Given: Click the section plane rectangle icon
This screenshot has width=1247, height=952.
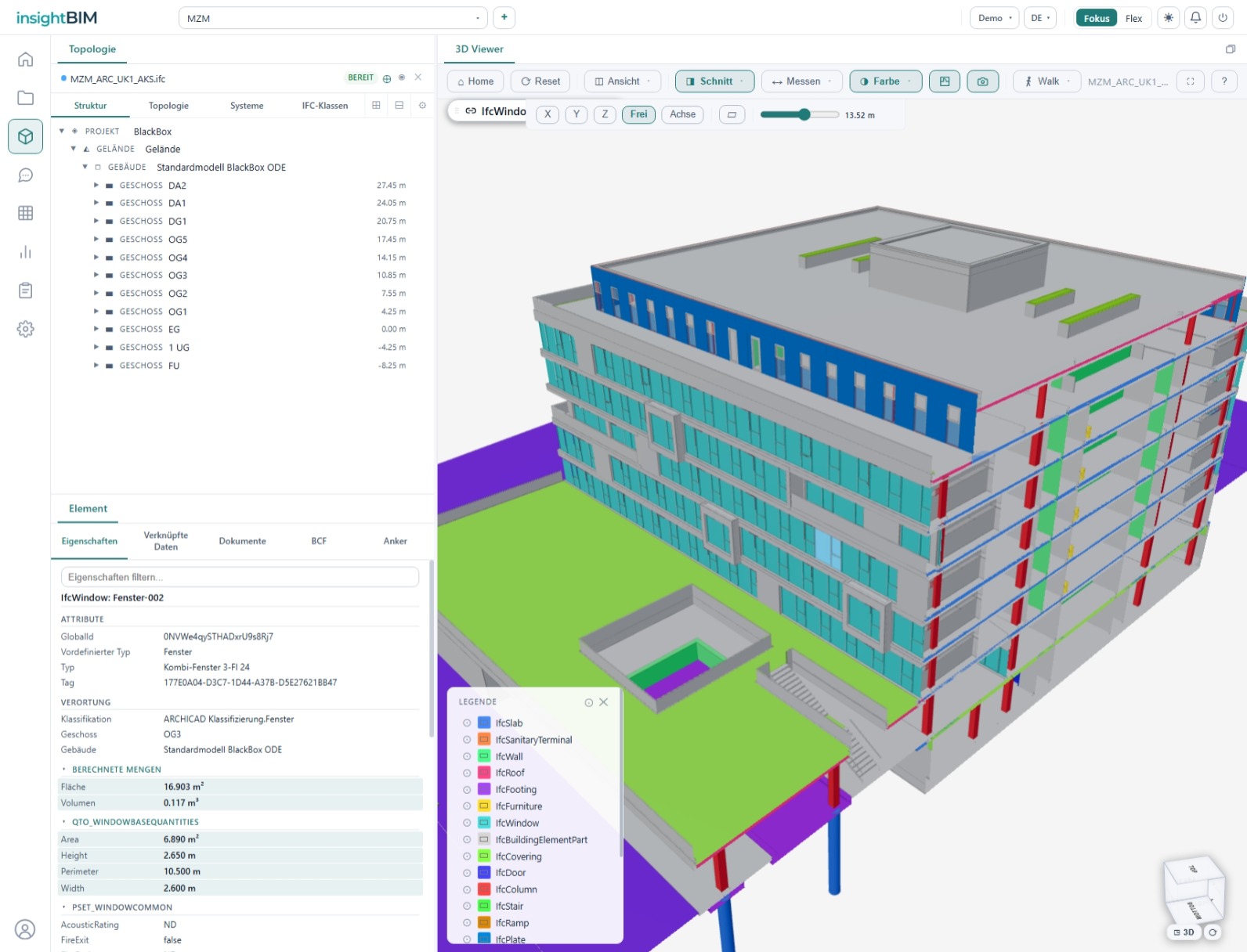Looking at the screenshot, I should [732, 114].
